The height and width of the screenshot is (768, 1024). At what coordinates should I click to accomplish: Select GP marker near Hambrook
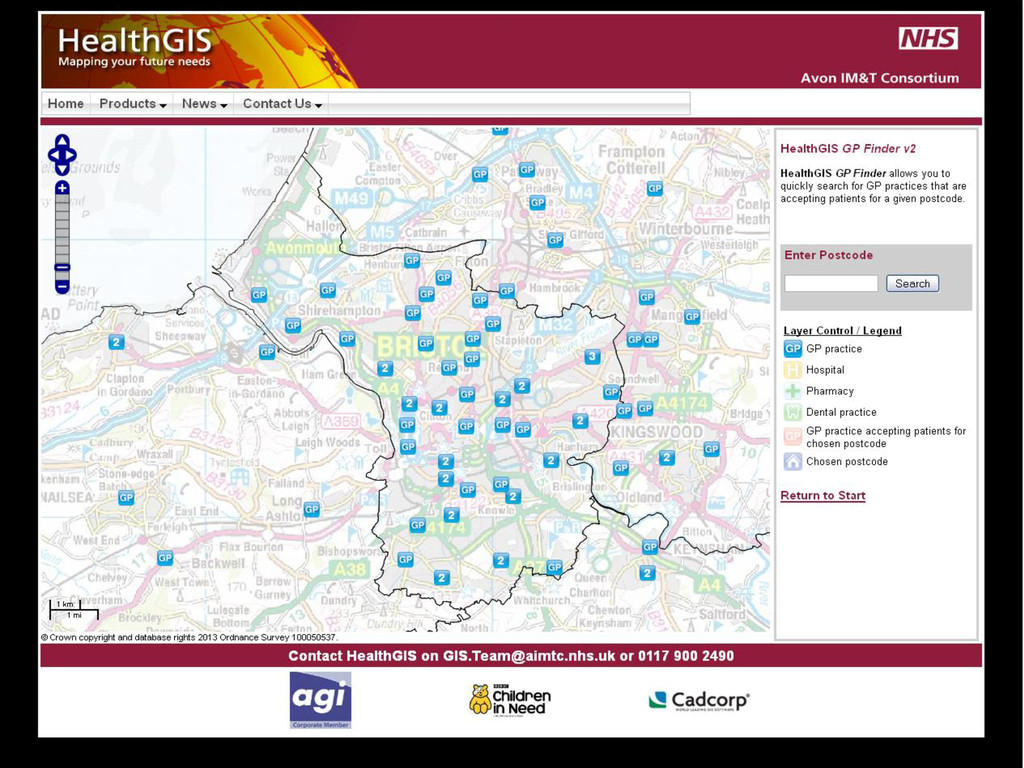507,291
